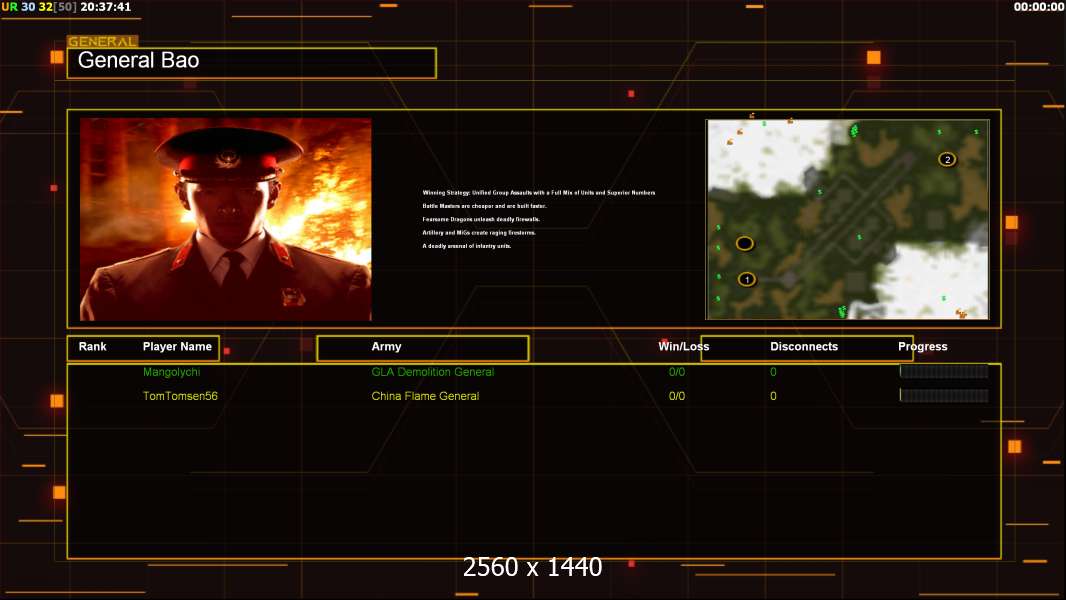Click the green supply cluster at minimap top
Viewport: 1066px width, 600px height.
854,131
